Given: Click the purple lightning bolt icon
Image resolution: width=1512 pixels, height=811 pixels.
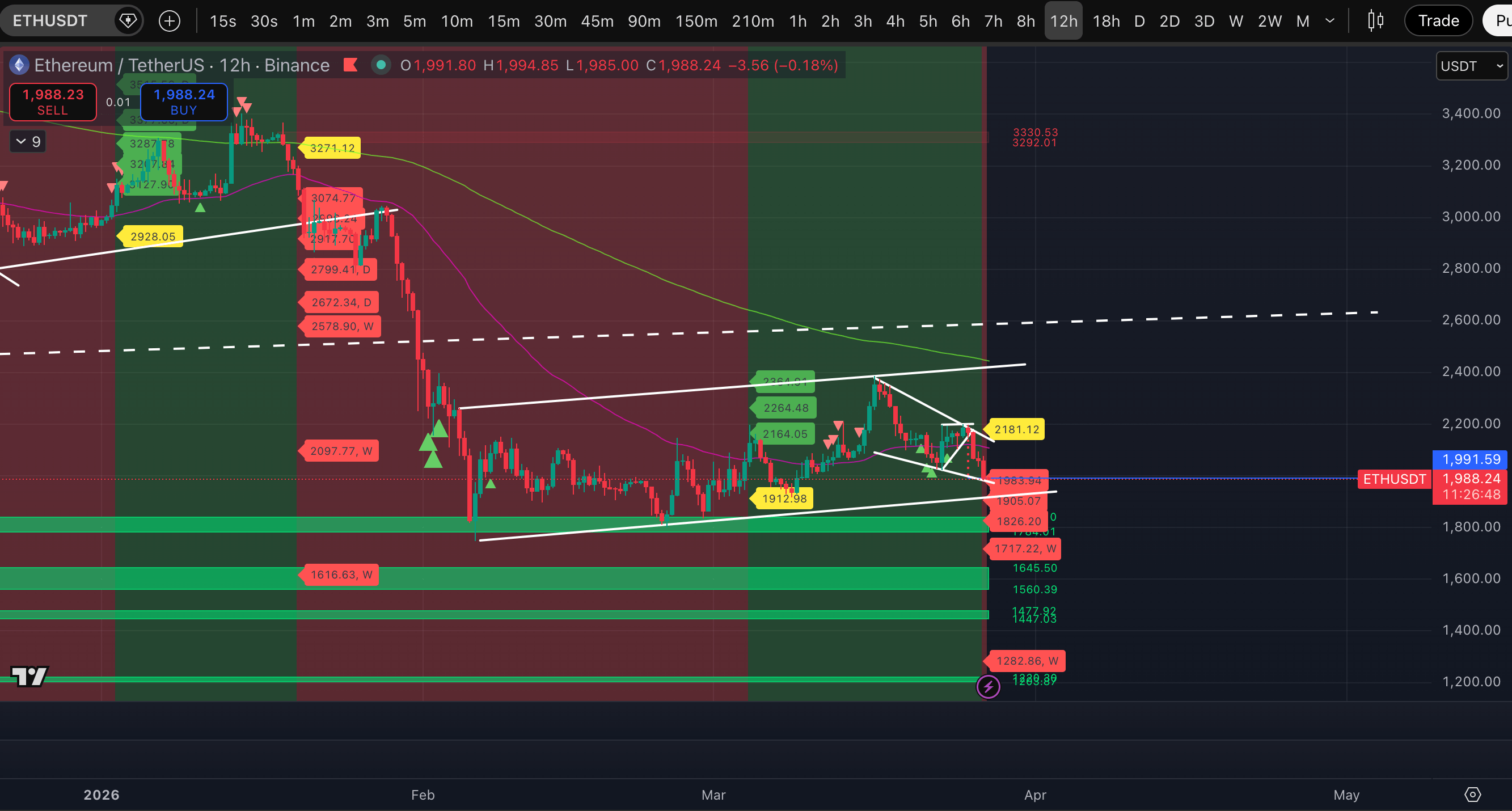Looking at the screenshot, I should point(988,686).
